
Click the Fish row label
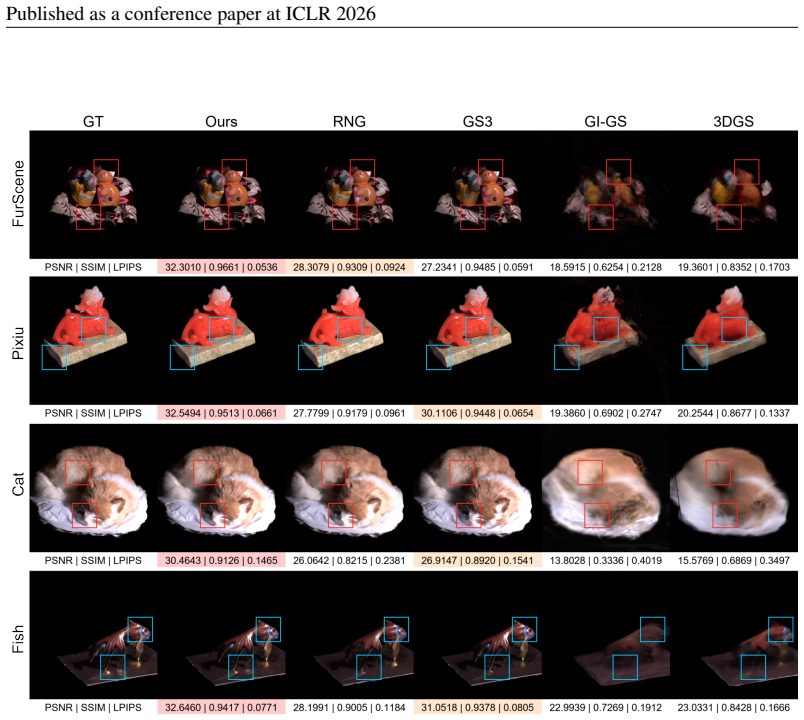pos(18,638)
